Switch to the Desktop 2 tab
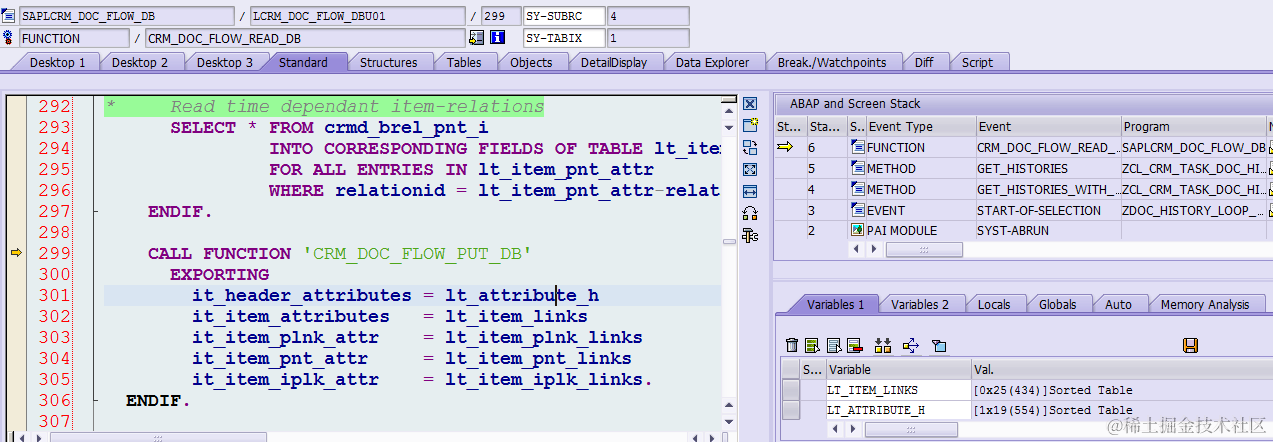This screenshot has width=1273, height=442. click(x=140, y=62)
